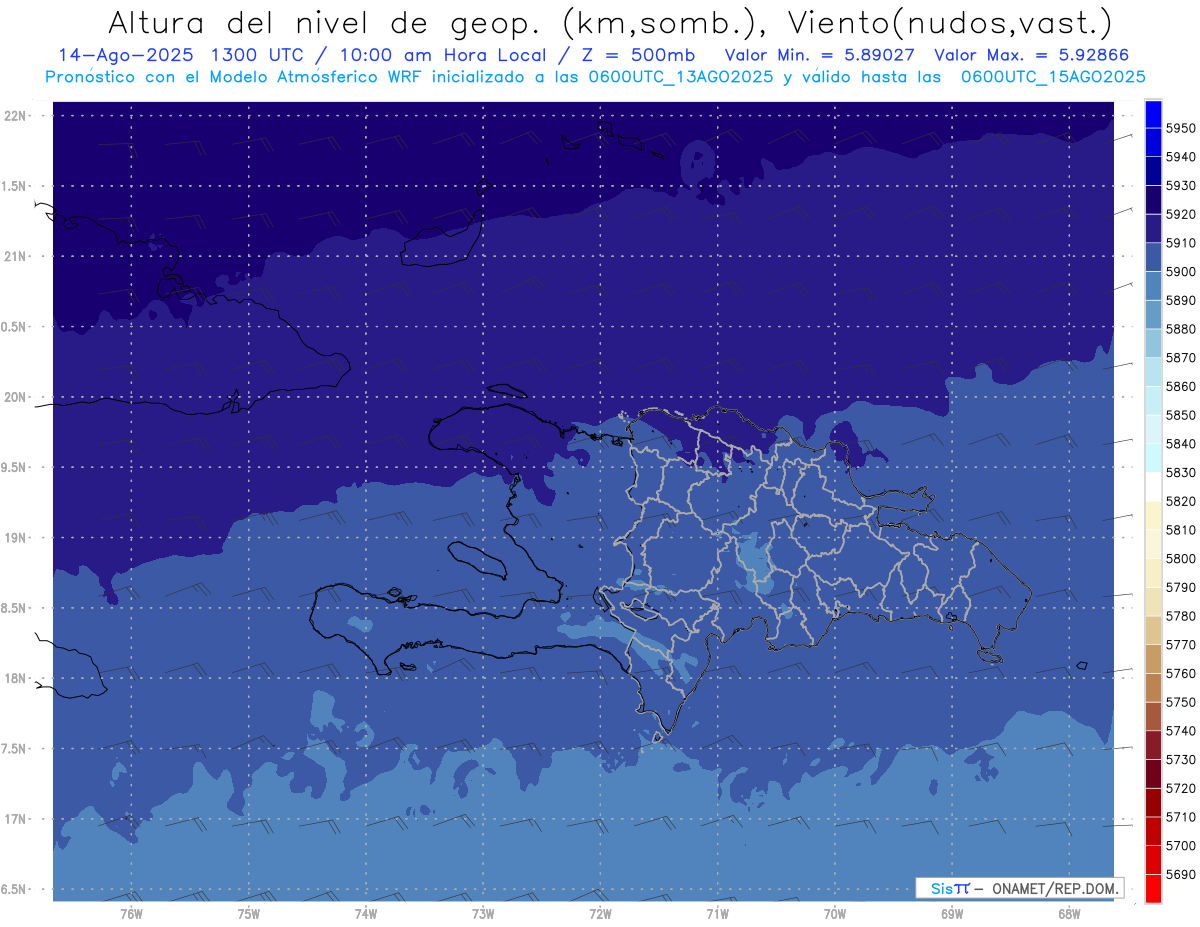Click the 69W longitude axis label
Viewport: 1200px width, 927px height.
click(952, 914)
